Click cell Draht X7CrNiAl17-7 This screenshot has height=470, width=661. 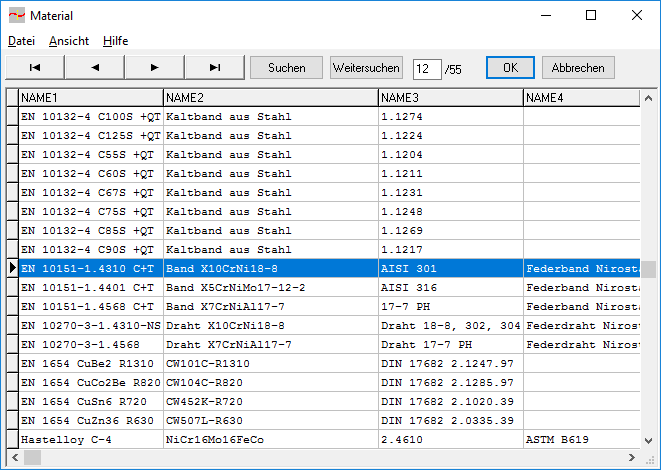[271, 344]
